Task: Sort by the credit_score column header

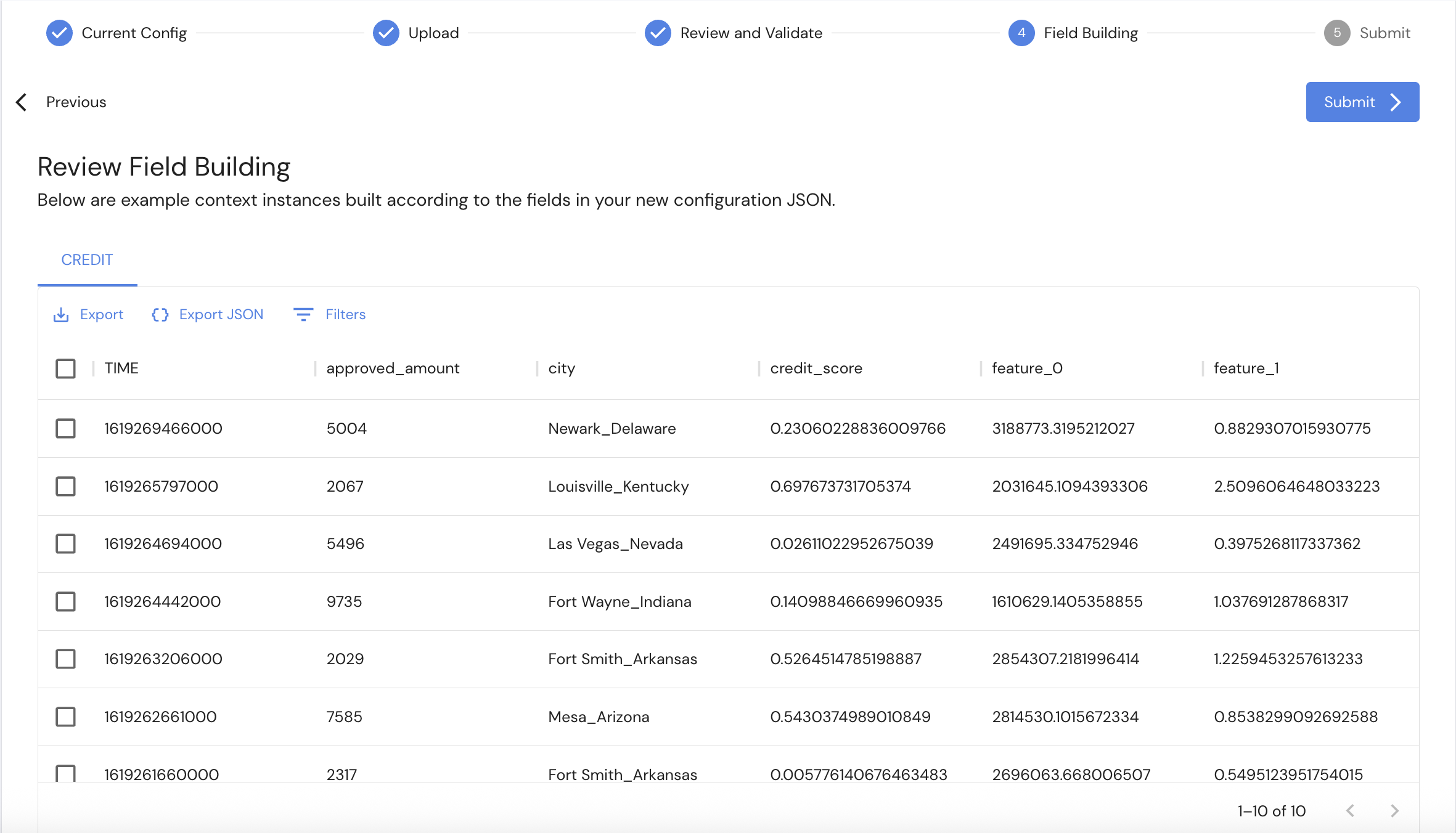Action: click(816, 368)
